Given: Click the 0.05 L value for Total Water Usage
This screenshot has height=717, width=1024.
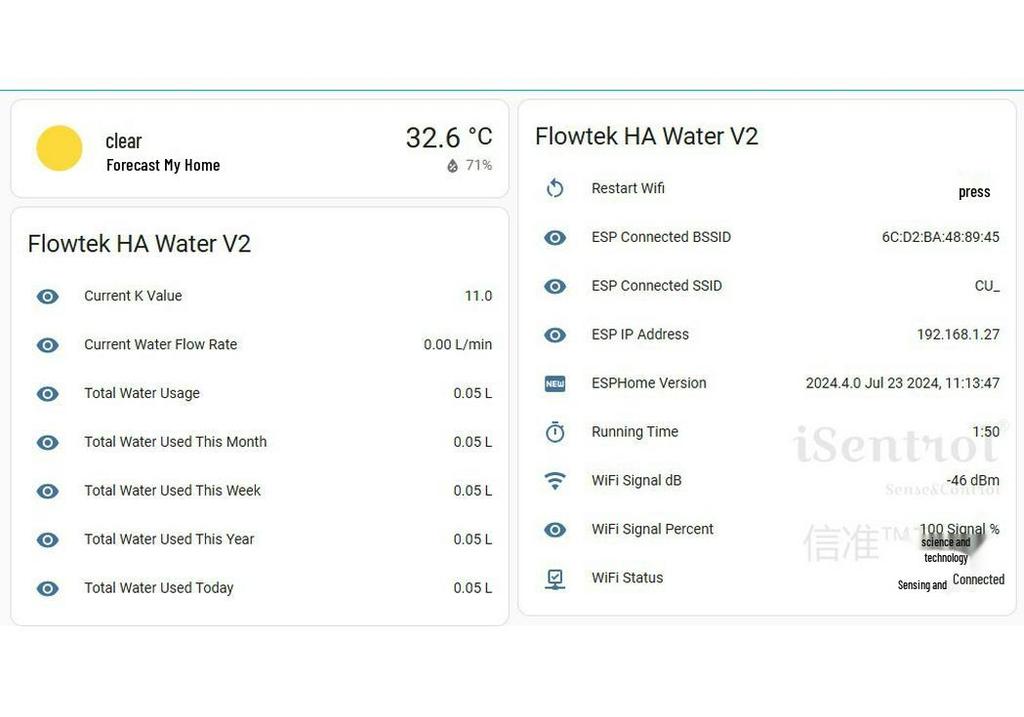Looking at the screenshot, I should click(473, 393).
